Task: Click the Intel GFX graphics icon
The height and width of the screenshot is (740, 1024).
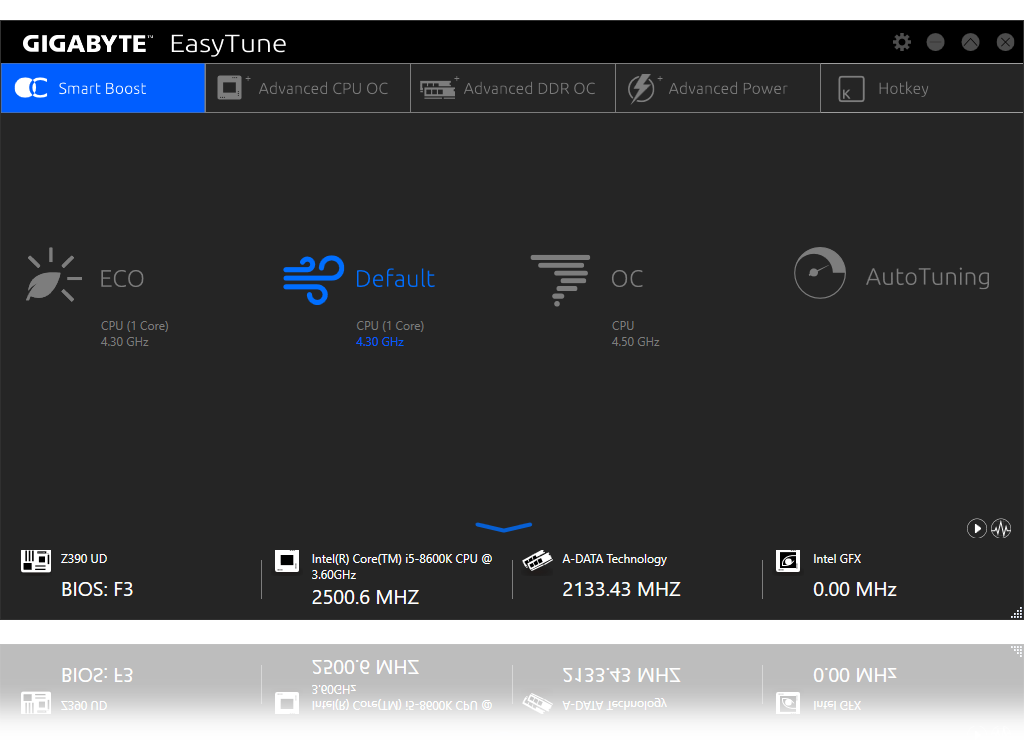Action: (x=788, y=561)
